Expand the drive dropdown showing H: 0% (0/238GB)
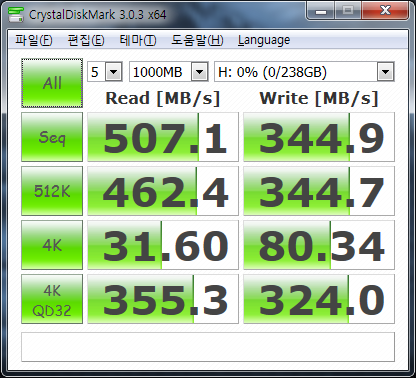Screen dimensions: 416x378 (x=385, y=72)
